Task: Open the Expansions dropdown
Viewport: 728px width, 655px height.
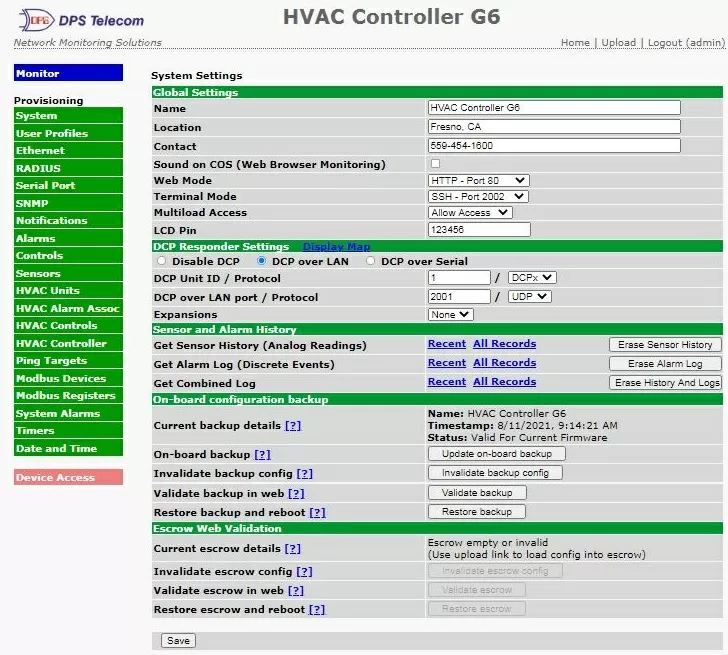Action: click(450, 314)
